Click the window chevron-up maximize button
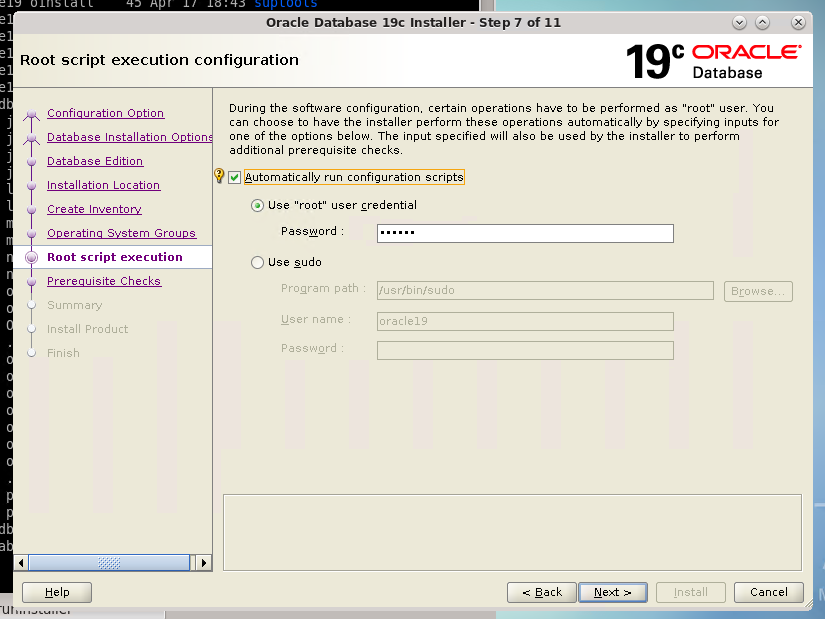This screenshot has width=825, height=619. [762, 23]
